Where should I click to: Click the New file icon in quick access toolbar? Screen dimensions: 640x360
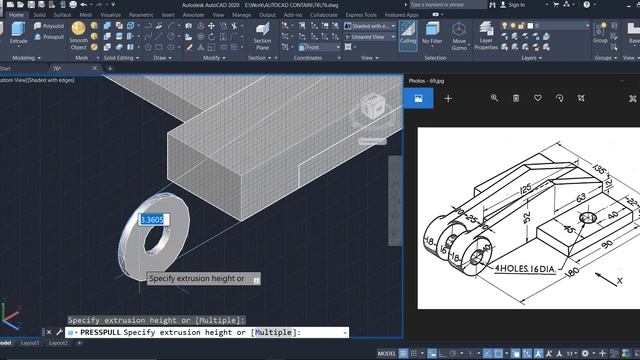coord(10,5)
